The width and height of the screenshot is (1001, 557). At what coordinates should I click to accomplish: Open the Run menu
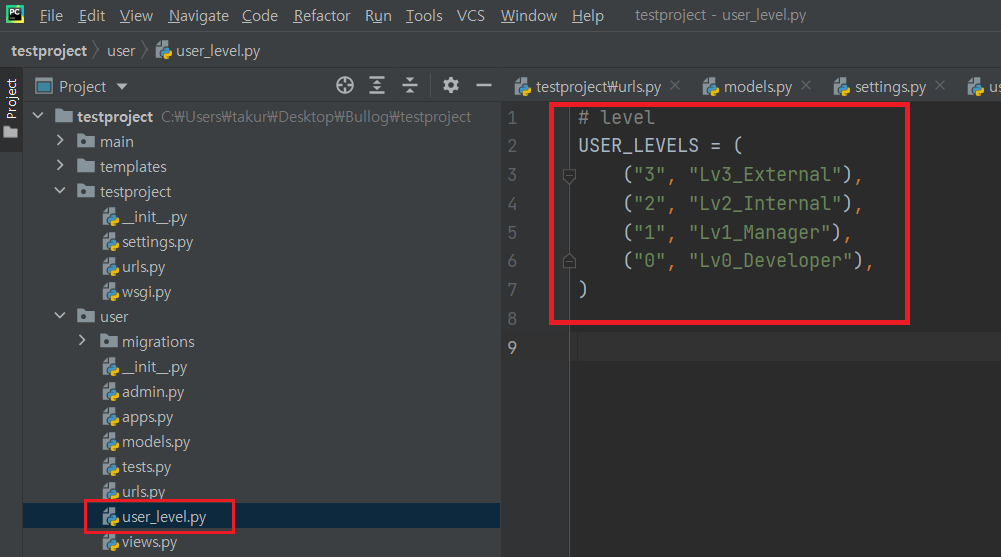tap(378, 15)
